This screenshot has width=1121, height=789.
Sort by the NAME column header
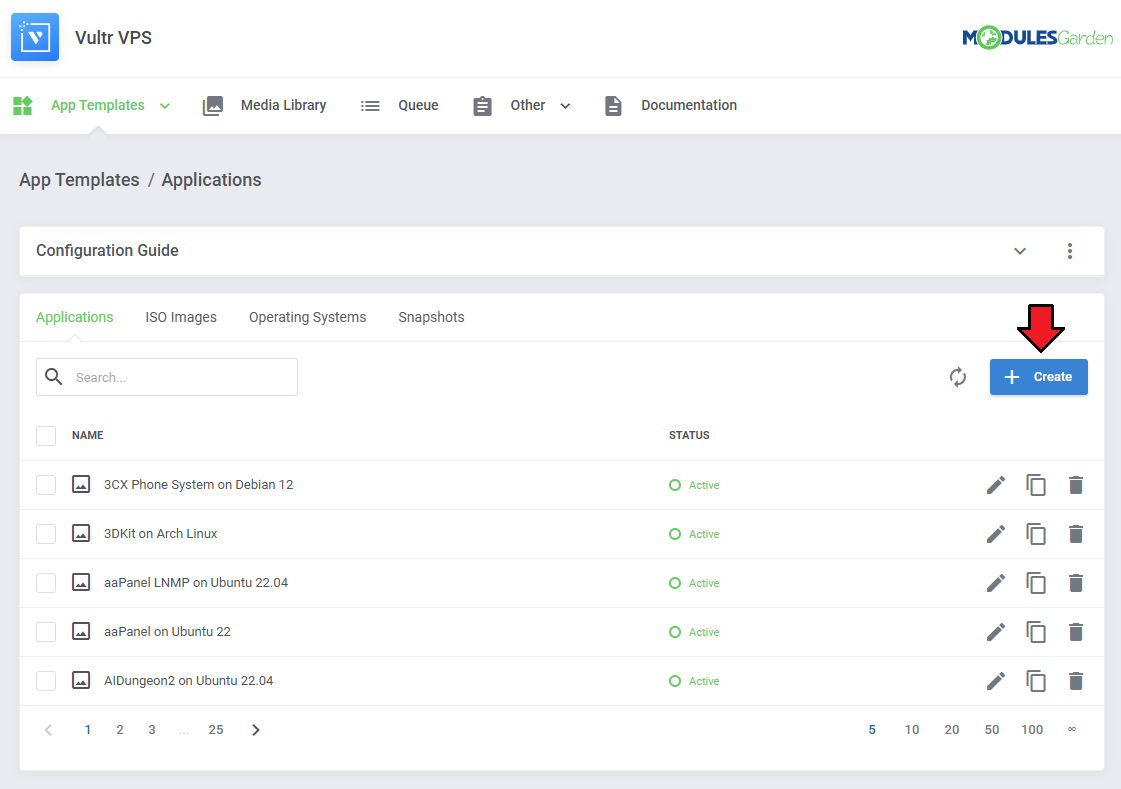[87, 435]
